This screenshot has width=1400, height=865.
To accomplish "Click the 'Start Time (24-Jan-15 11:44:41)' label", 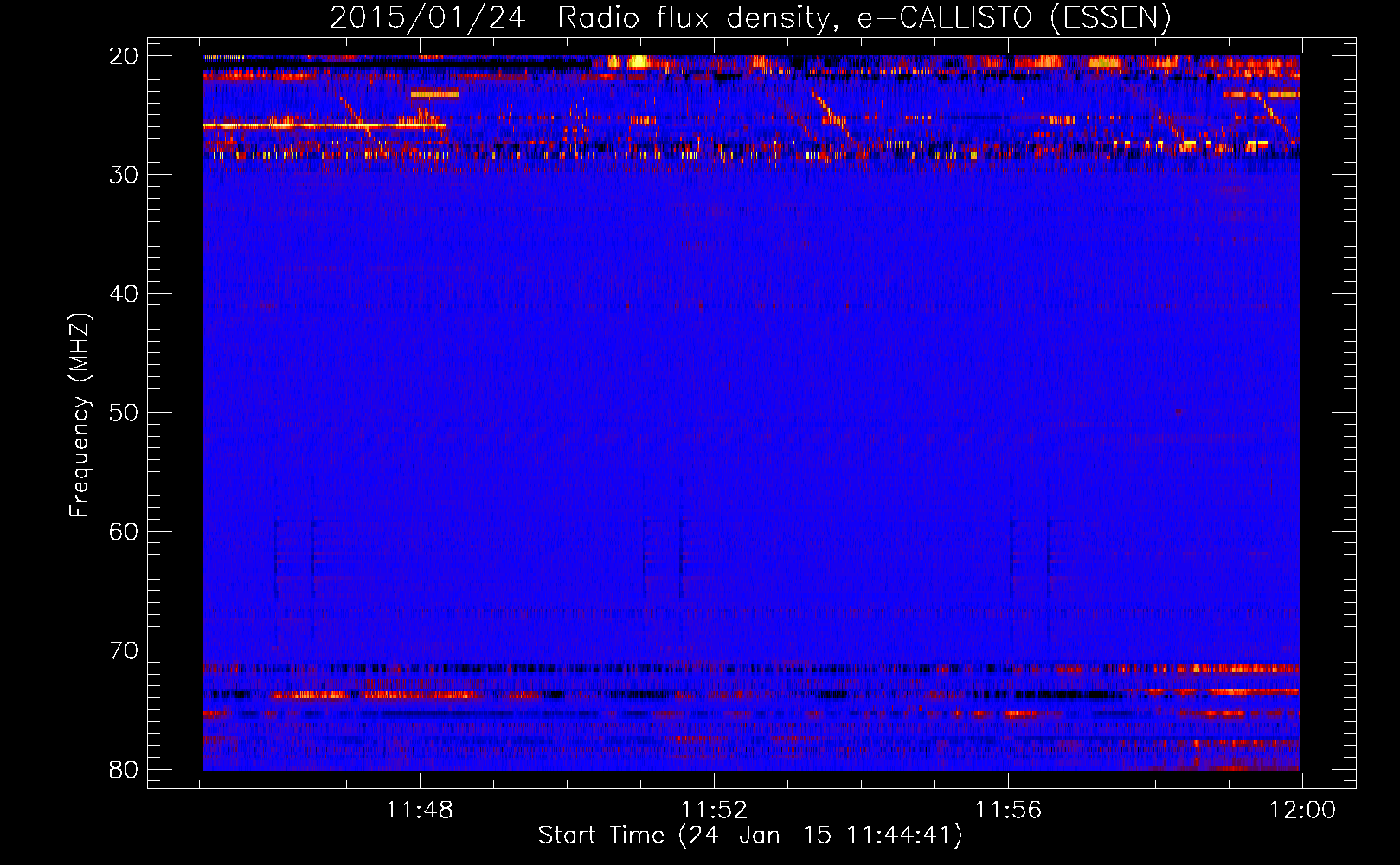I will point(750,836).
